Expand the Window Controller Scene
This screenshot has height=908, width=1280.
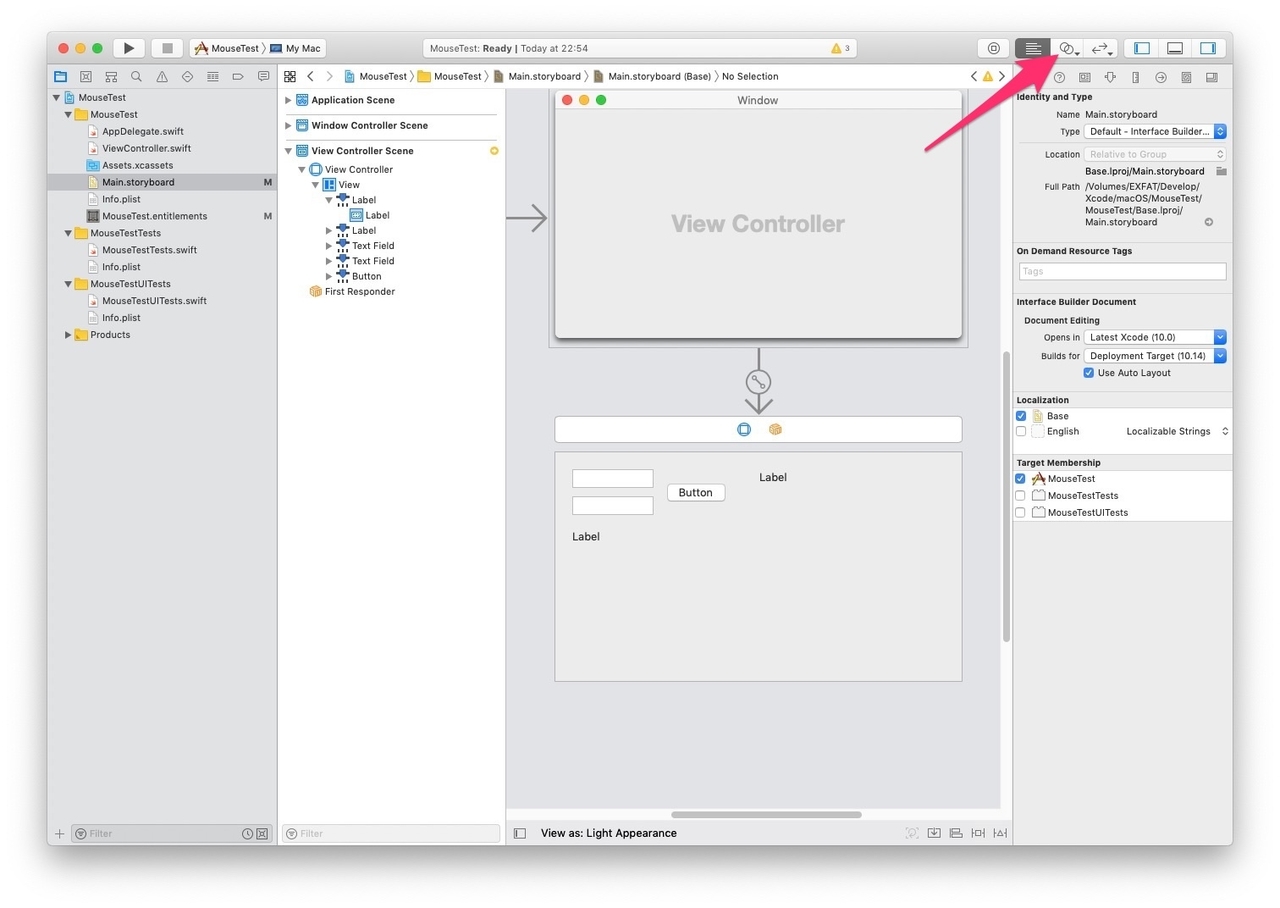288,126
